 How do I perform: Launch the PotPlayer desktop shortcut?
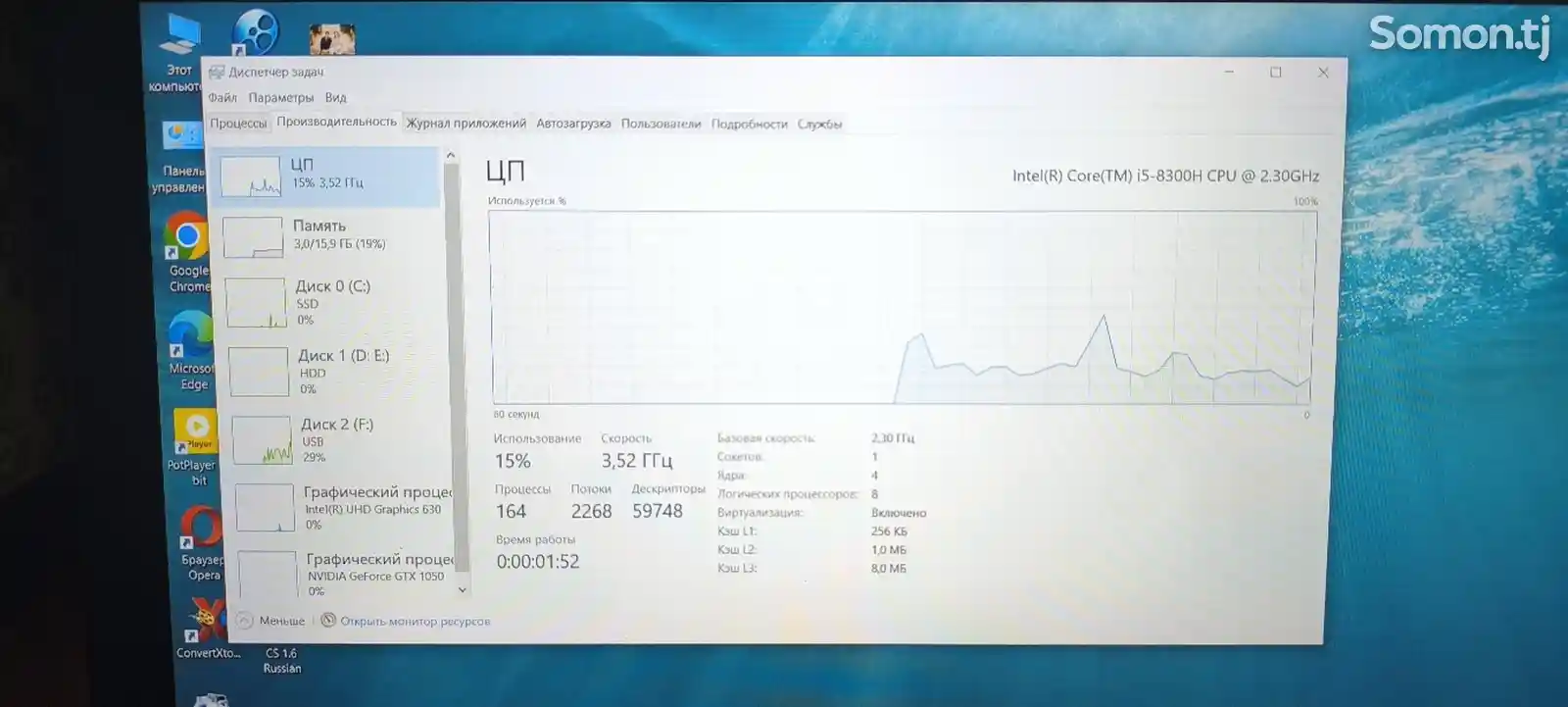[x=194, y=447]
